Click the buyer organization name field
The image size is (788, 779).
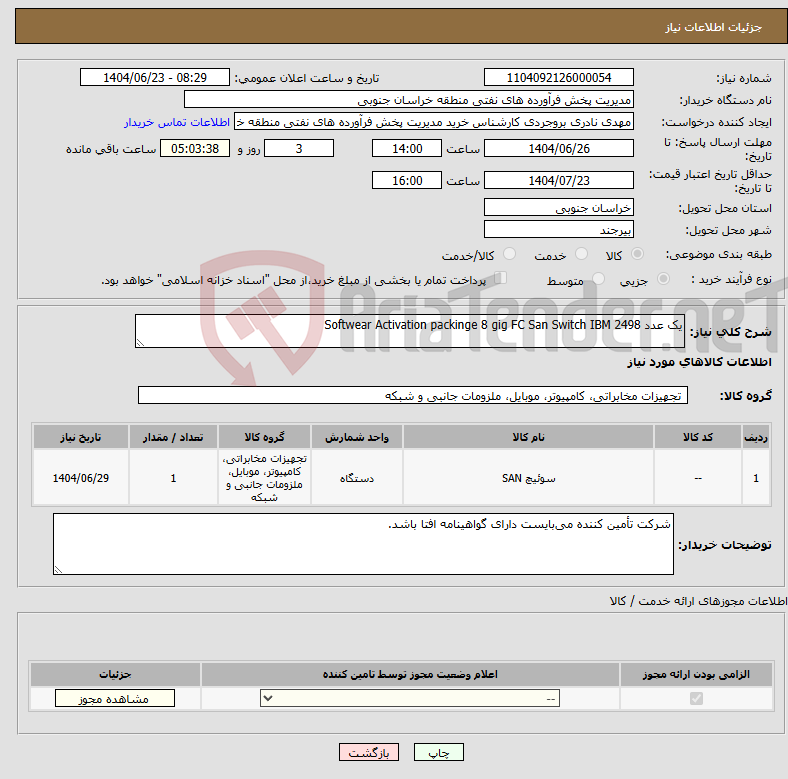409,100
